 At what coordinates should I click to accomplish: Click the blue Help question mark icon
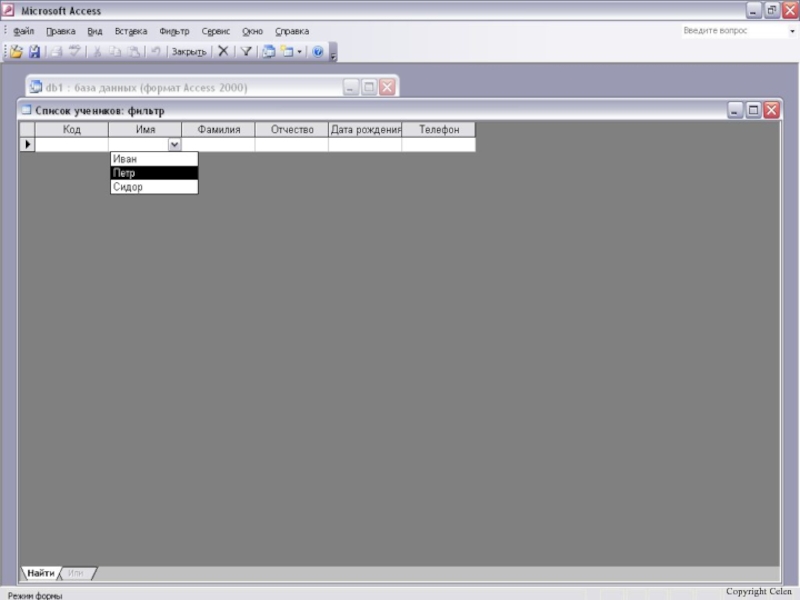point(317,52)
